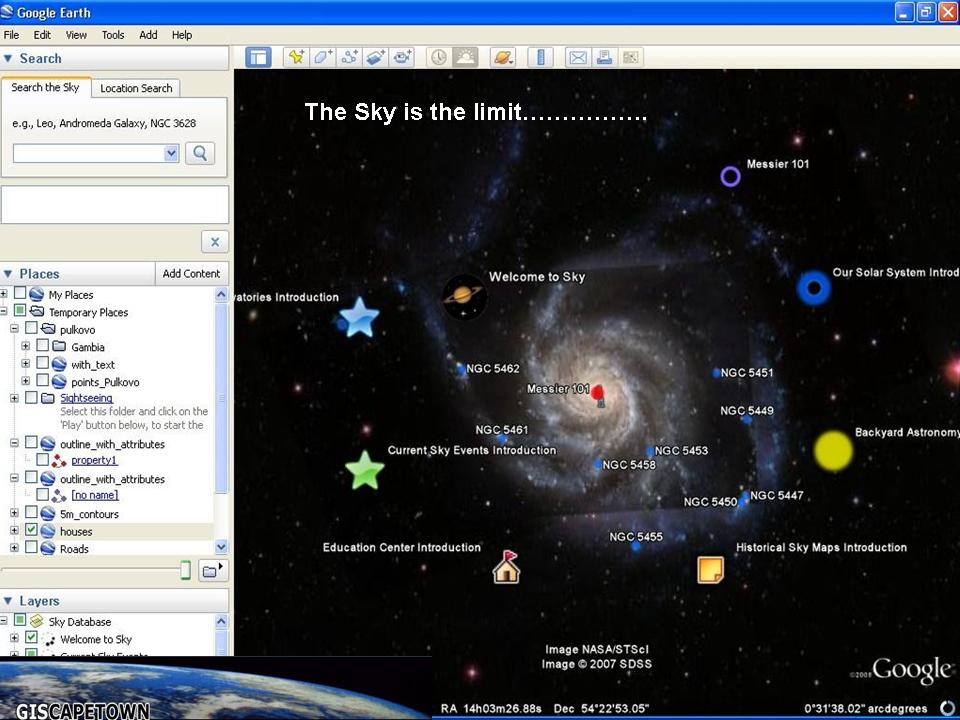Record a tour with the camera icon
The width and height of the screenshot is (960, 720).
click(402, 58)
